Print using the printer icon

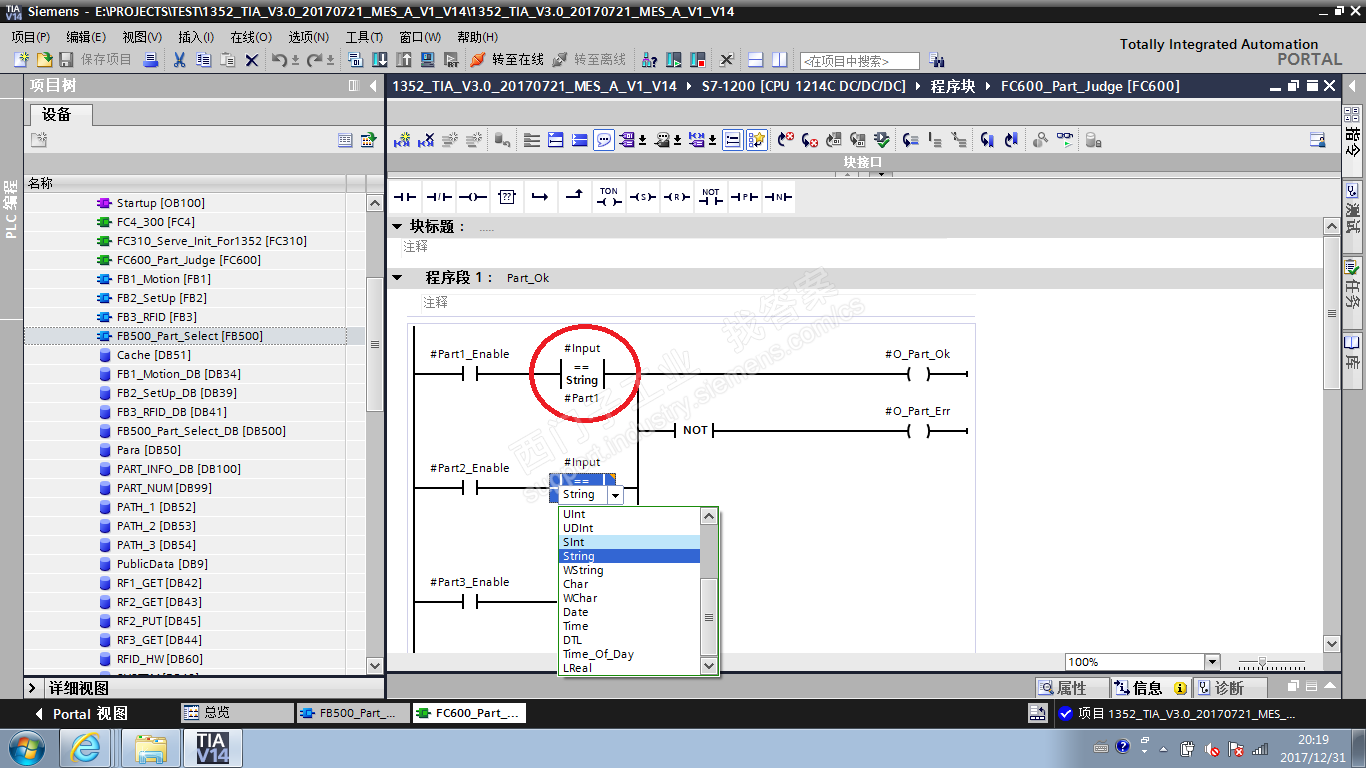tap(151, 60)
